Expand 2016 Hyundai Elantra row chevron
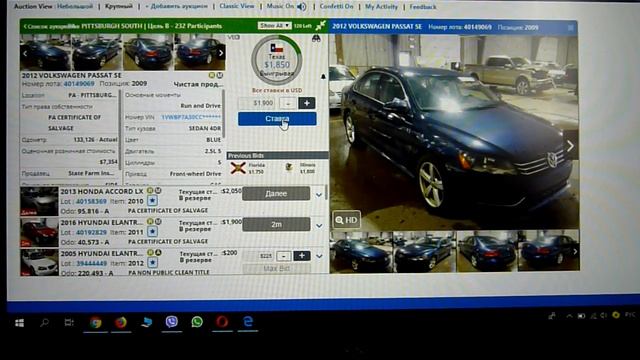 319,226
